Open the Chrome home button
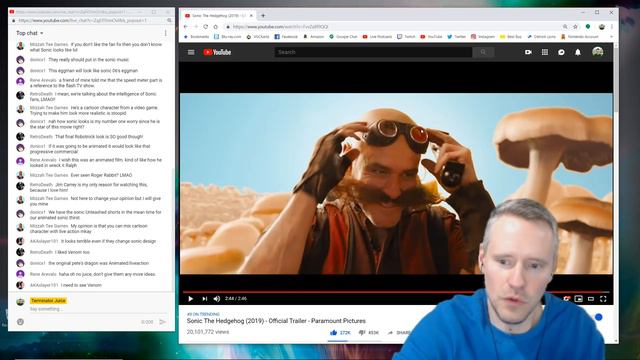 click(x=216, y=27)
